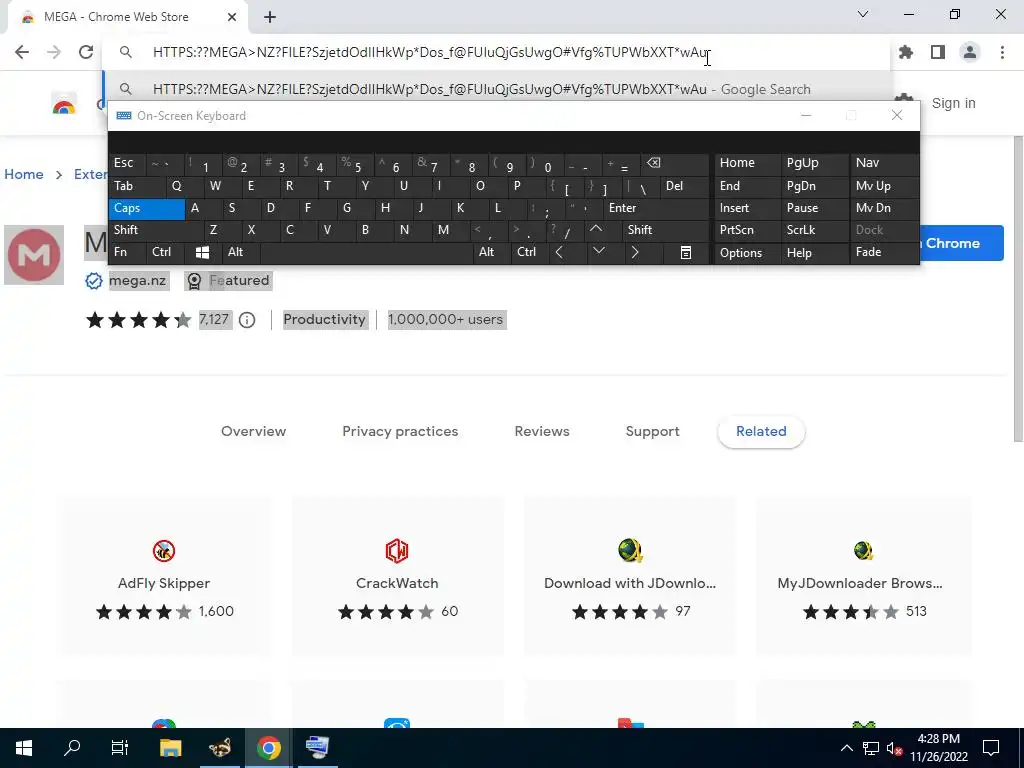Viewport: 1024px width, 768px height.
Task: Switch to Privacy practices tab
Action: tap(400, 432)
